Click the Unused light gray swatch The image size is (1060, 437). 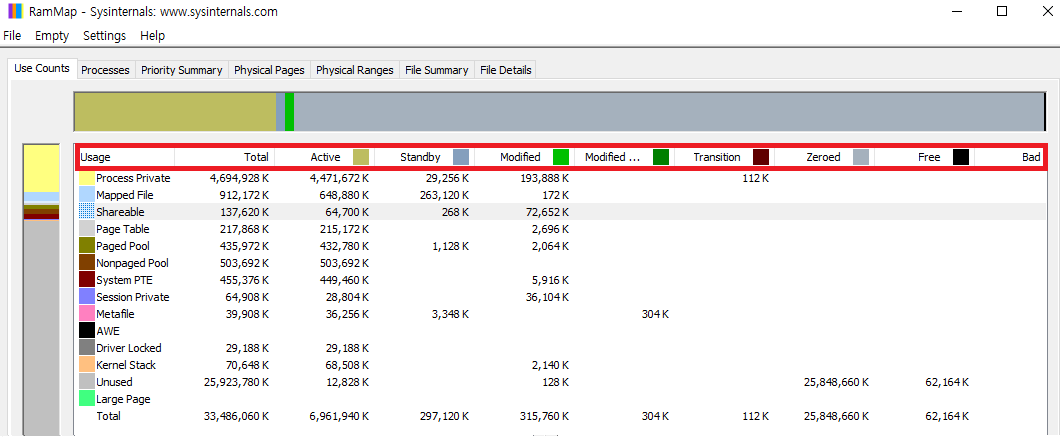point(87,382)
